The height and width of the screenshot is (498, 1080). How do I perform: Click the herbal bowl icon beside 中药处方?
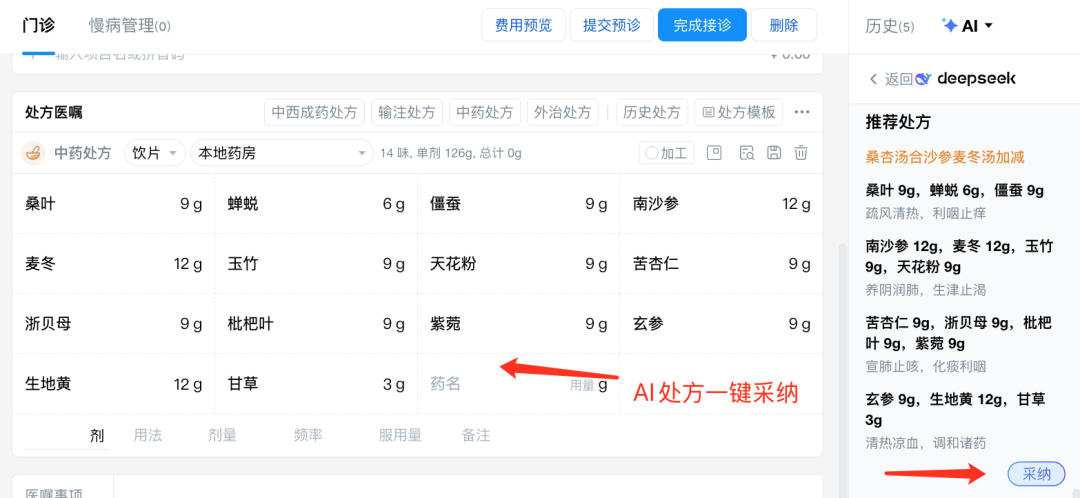(x=32, y=153)
